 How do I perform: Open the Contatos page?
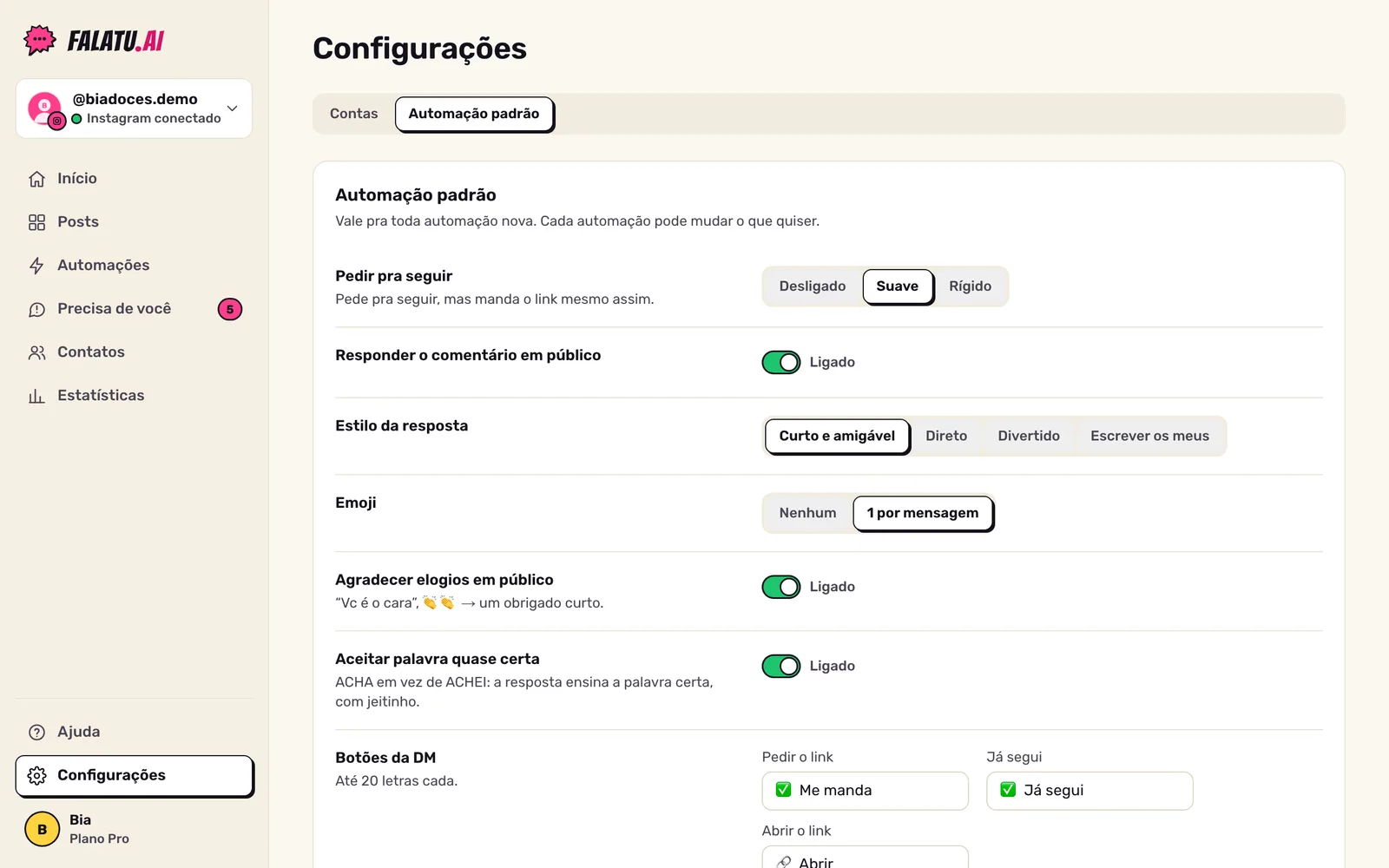pyautogui.click(x=135, y=352)
